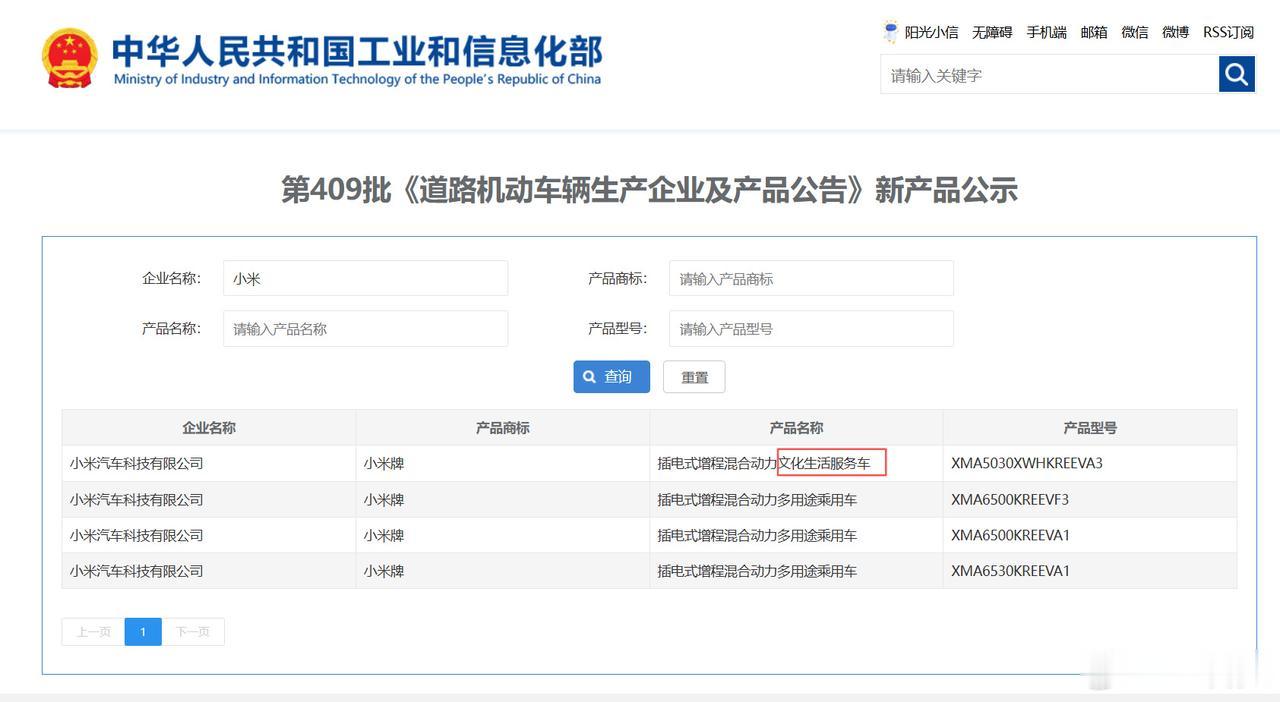The image size is (1280, 702).
Task: Click the 产品型号 input field
Action: 811,328
